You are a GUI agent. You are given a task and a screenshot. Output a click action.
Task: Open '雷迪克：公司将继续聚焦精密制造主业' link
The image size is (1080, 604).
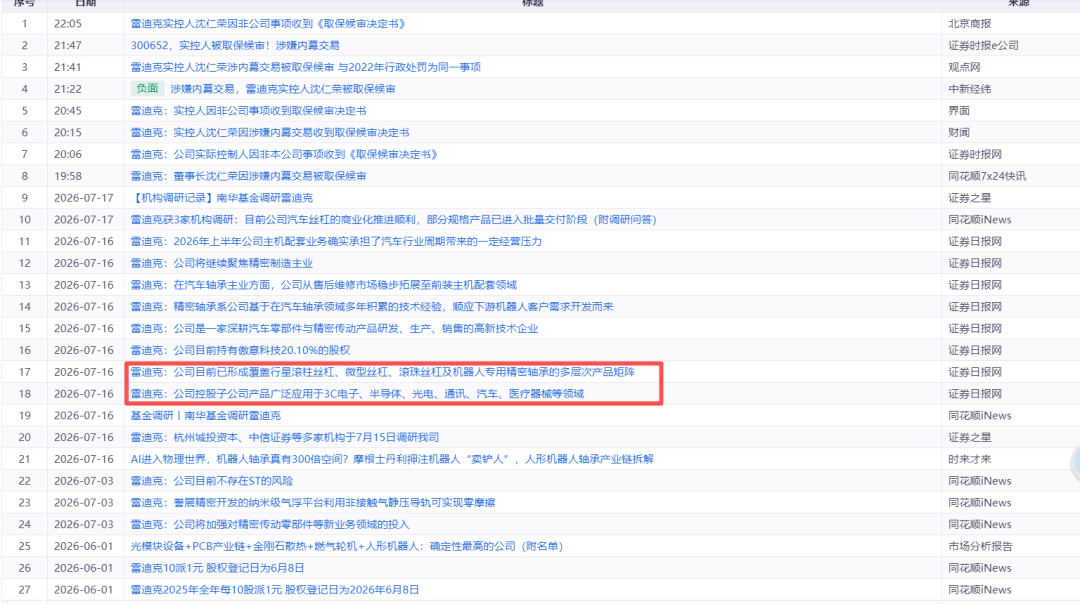pyautogui.click(x=222, y=263)
